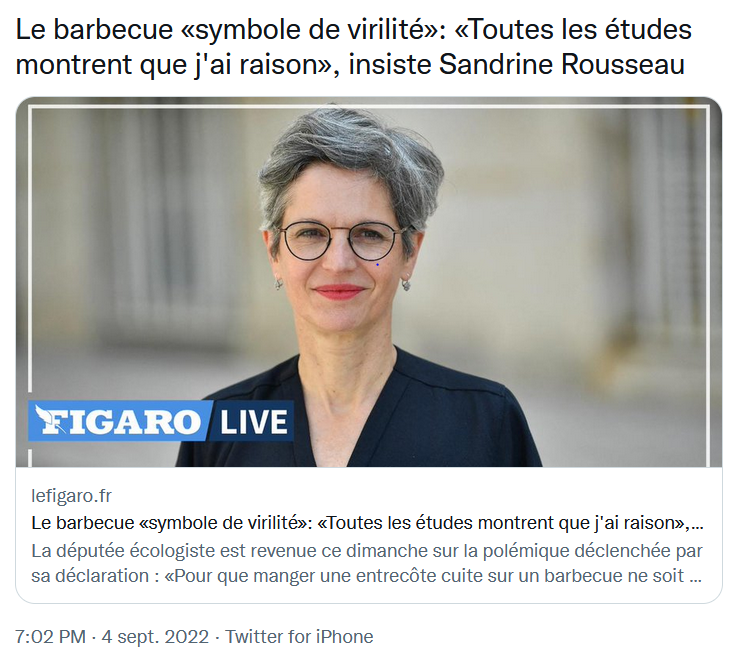Open the article preview photo
Image resolution: width=732 pixels, height=667 pixels.
pos(369,282)
